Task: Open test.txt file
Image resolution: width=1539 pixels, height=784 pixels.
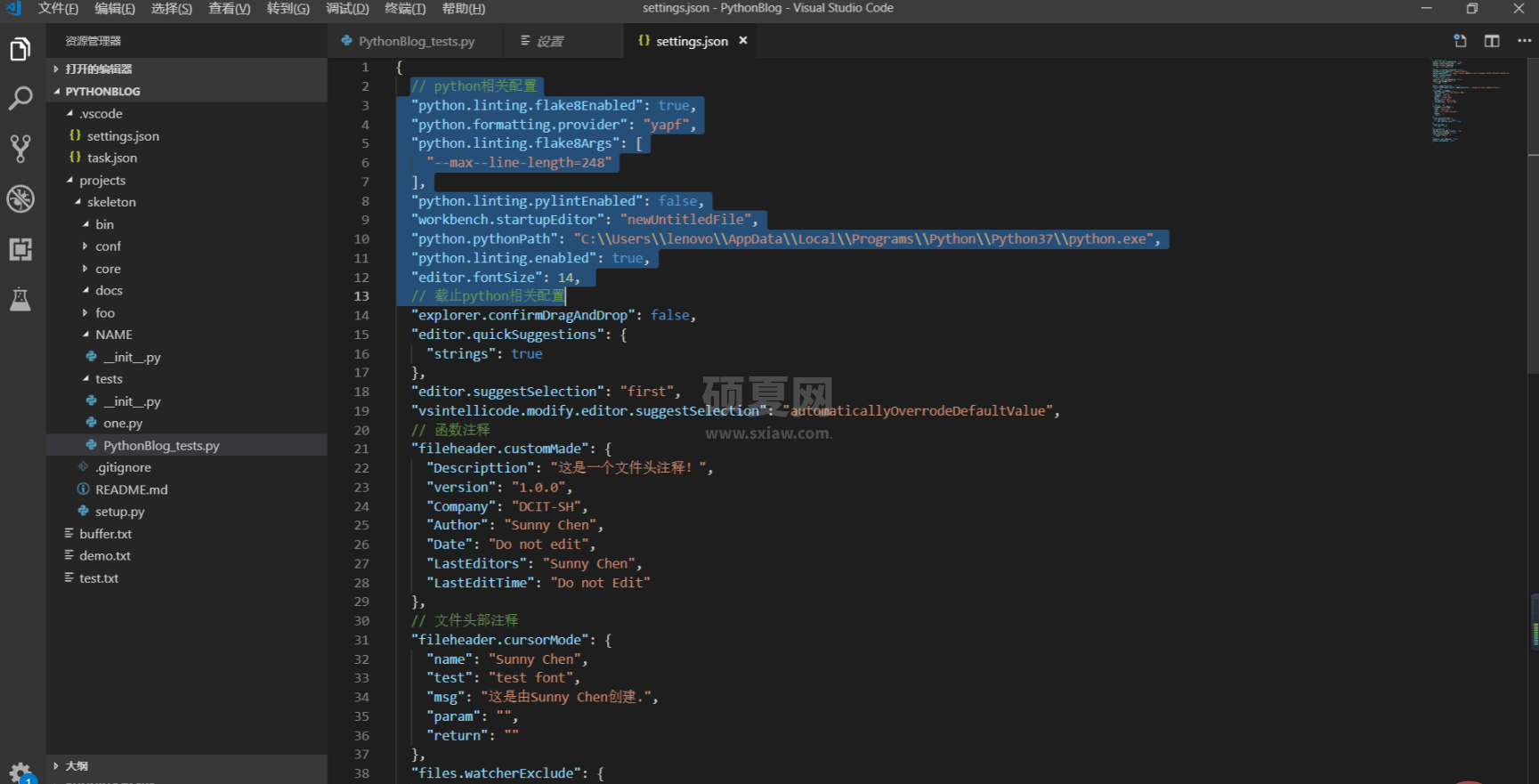Action: [187, 578]
